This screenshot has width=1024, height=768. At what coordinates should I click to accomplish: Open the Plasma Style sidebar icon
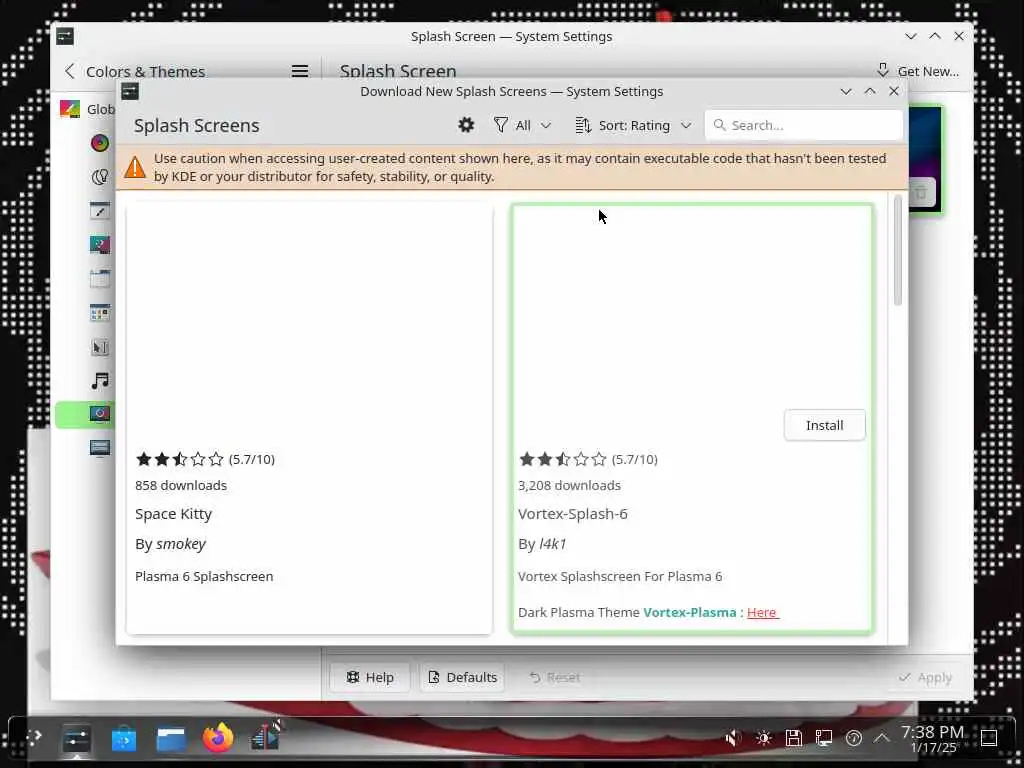tap(100, 244)
